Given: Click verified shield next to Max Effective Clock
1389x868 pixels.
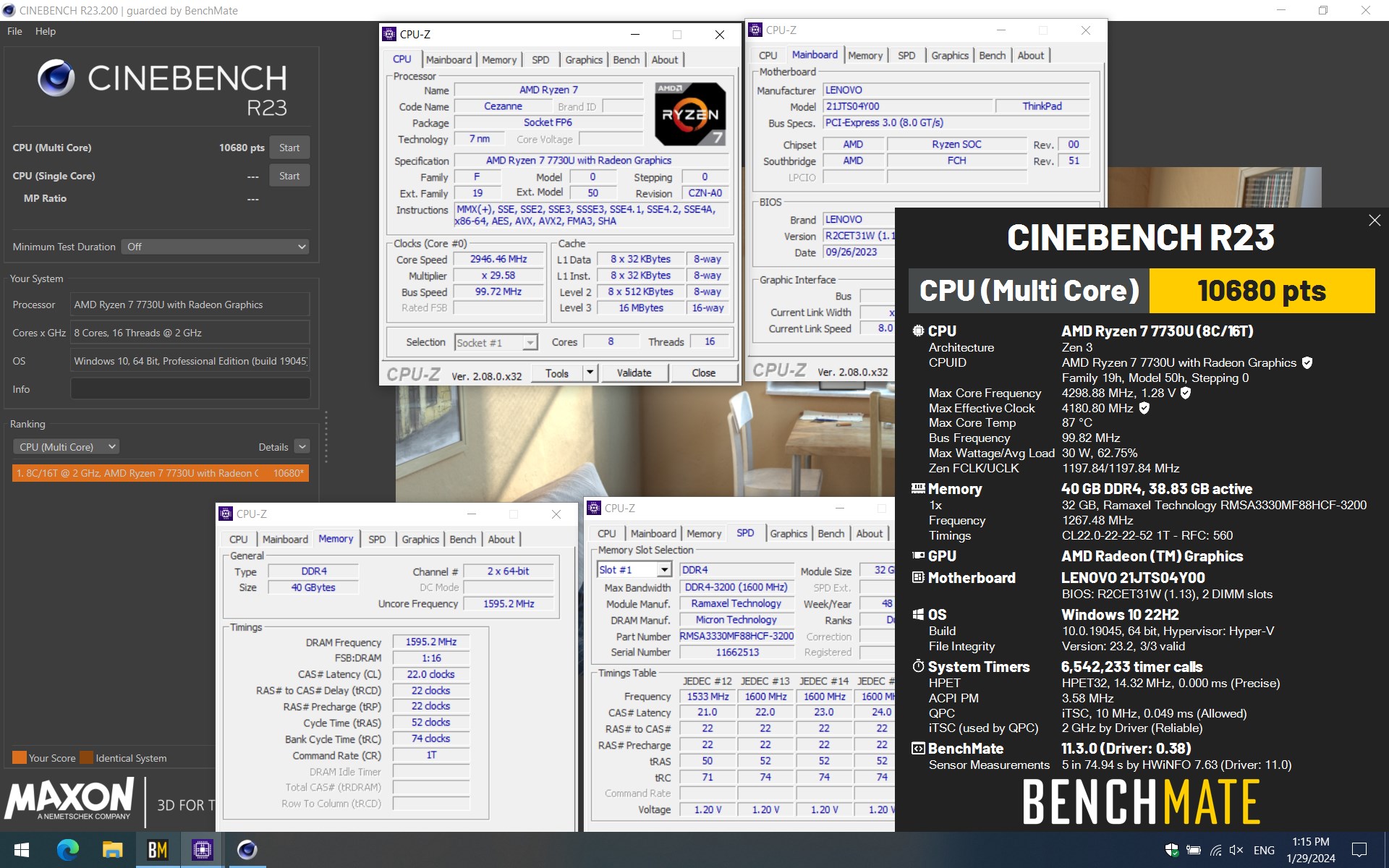Looking at the screenshot, I should 1144,408.
